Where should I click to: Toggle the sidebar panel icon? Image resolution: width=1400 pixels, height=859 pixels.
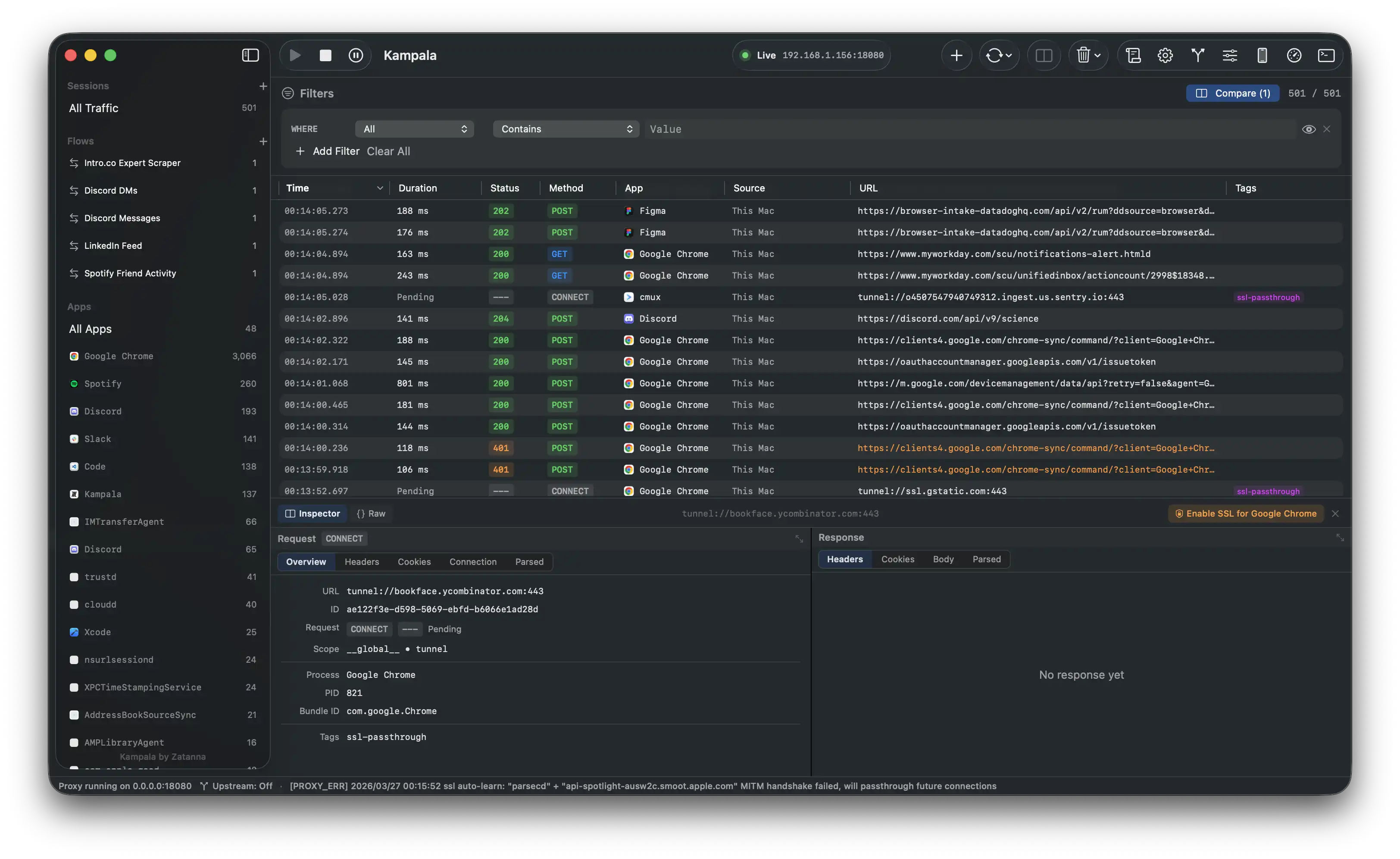click(250, 55)
